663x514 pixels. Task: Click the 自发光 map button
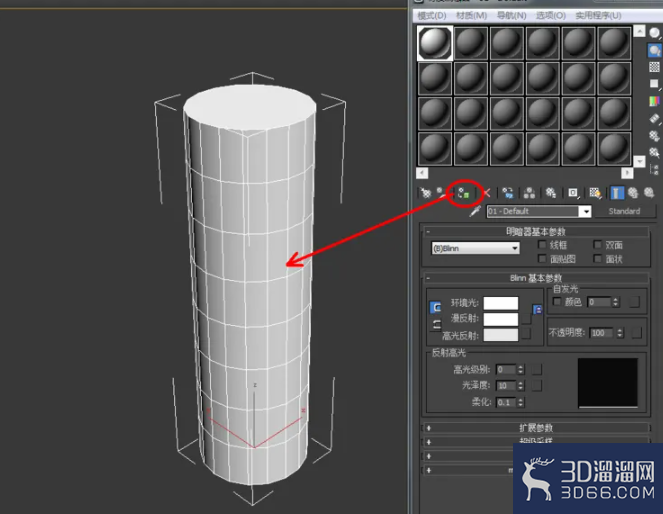pos(634,302)
